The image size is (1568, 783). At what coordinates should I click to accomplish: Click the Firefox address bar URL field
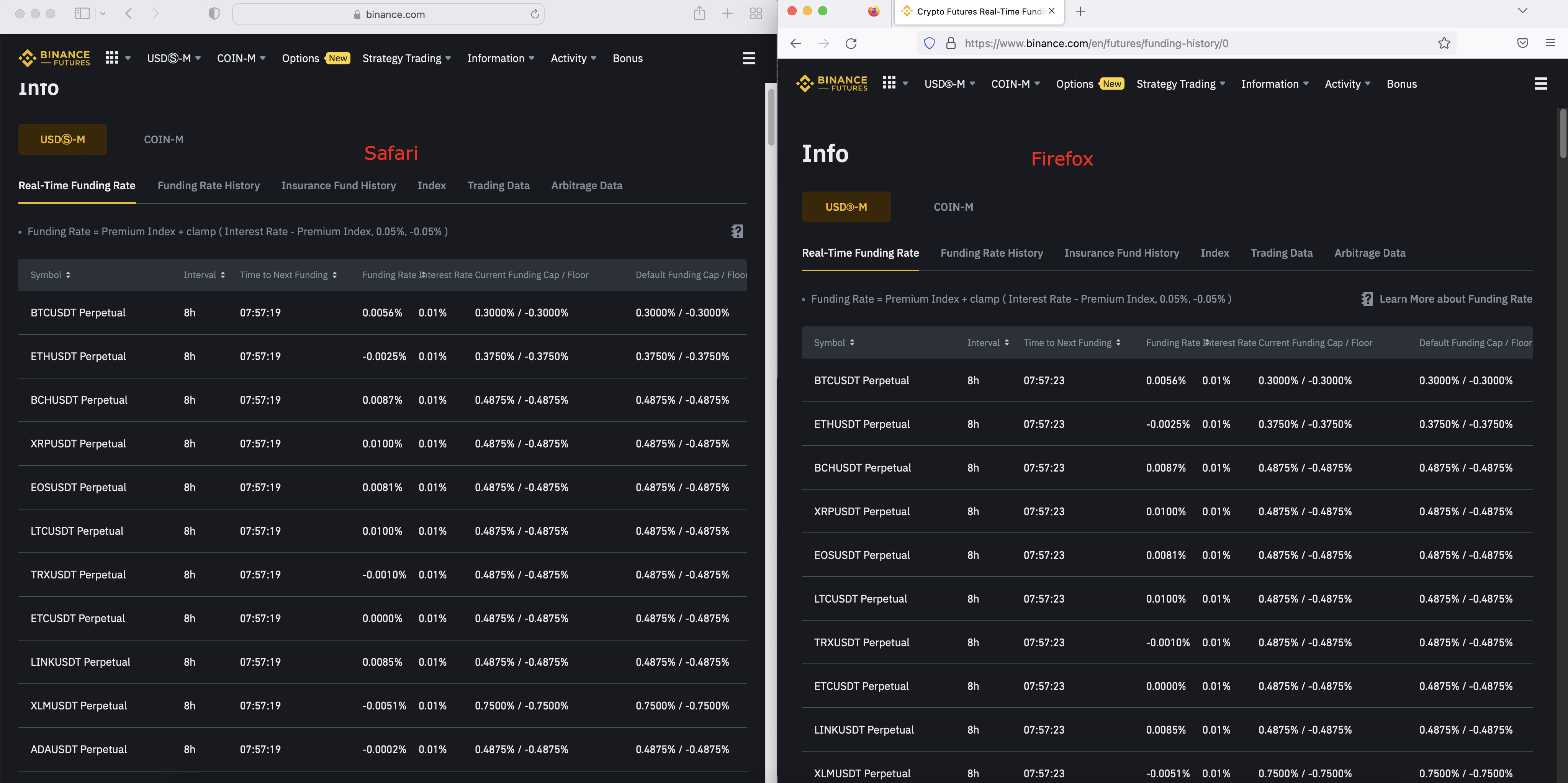(x=1096, y=43)
